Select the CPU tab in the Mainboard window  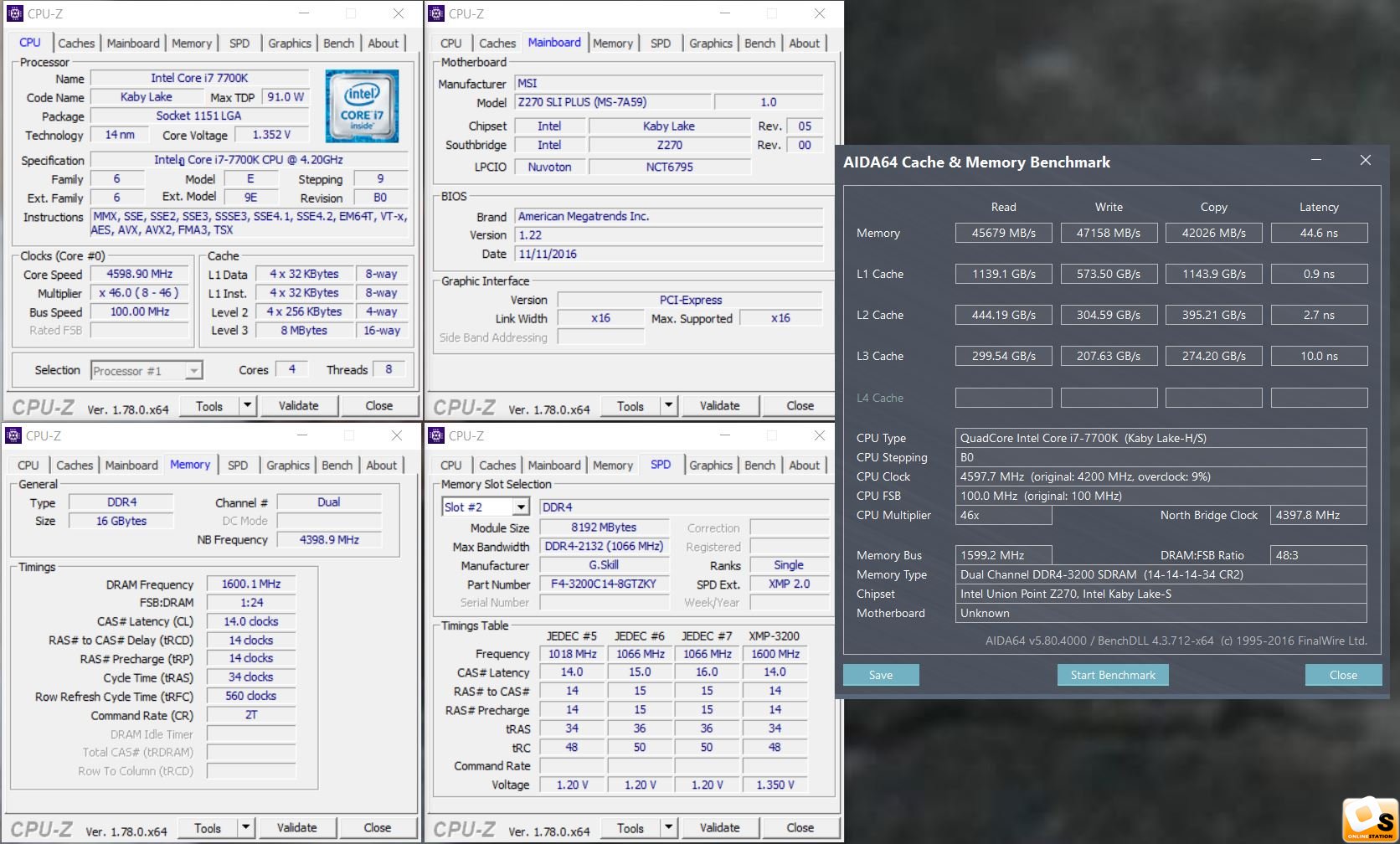coord(450,43)
